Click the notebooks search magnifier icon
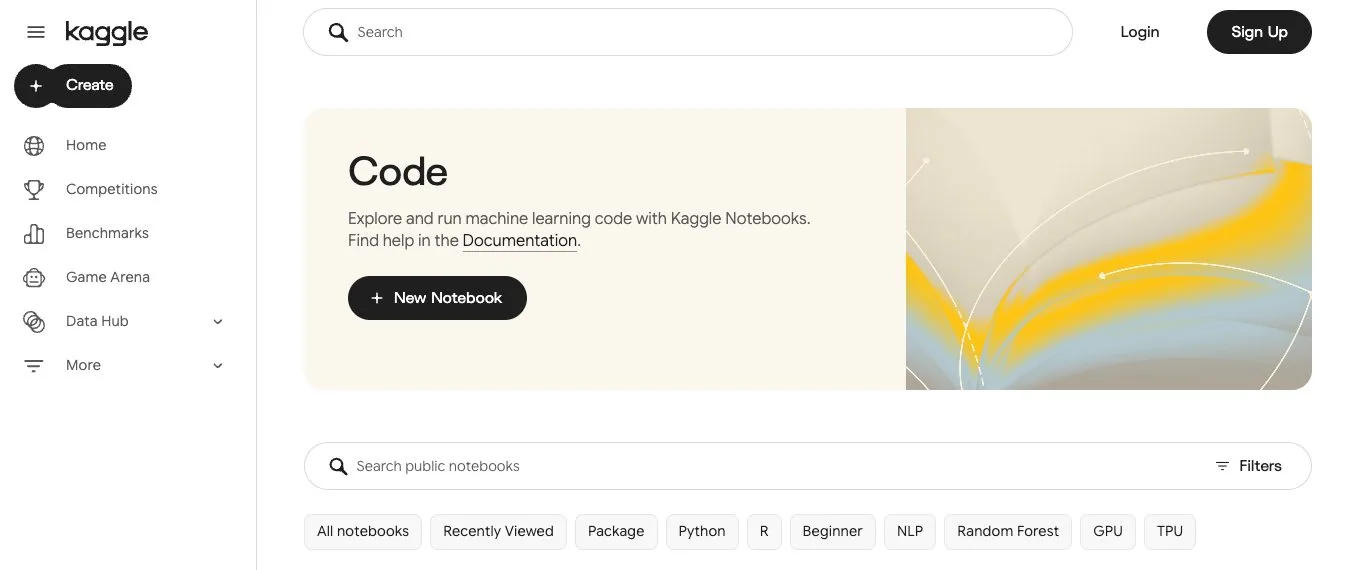The image size is (1360, 570). coord(339,466)
